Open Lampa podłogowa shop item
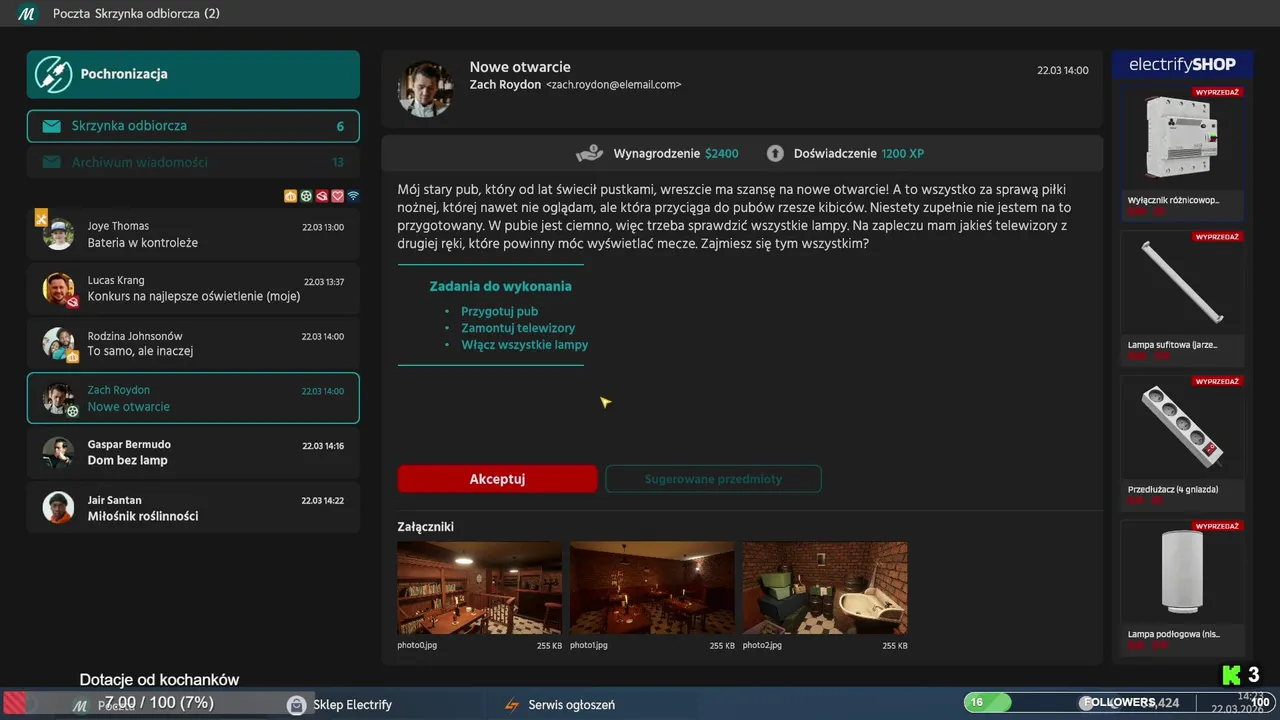This screenshot has width=1280, height=720. pyautogui.click(x=1182, y=587)
